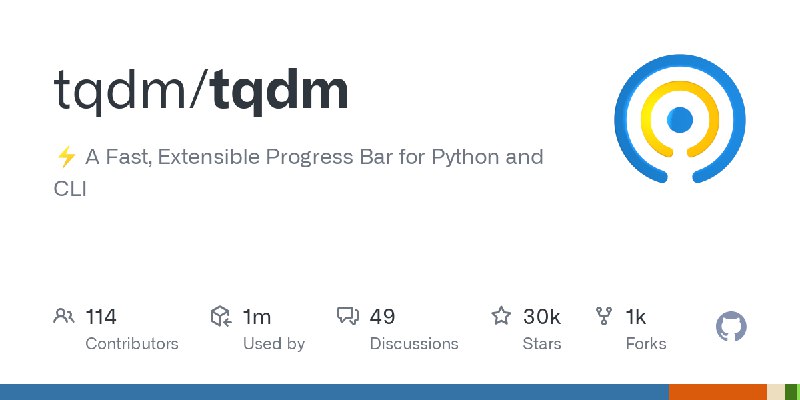The width and height of the screenshot is (800, 400).
Task: Select the 1m Used by count
Action: (257, 317)
